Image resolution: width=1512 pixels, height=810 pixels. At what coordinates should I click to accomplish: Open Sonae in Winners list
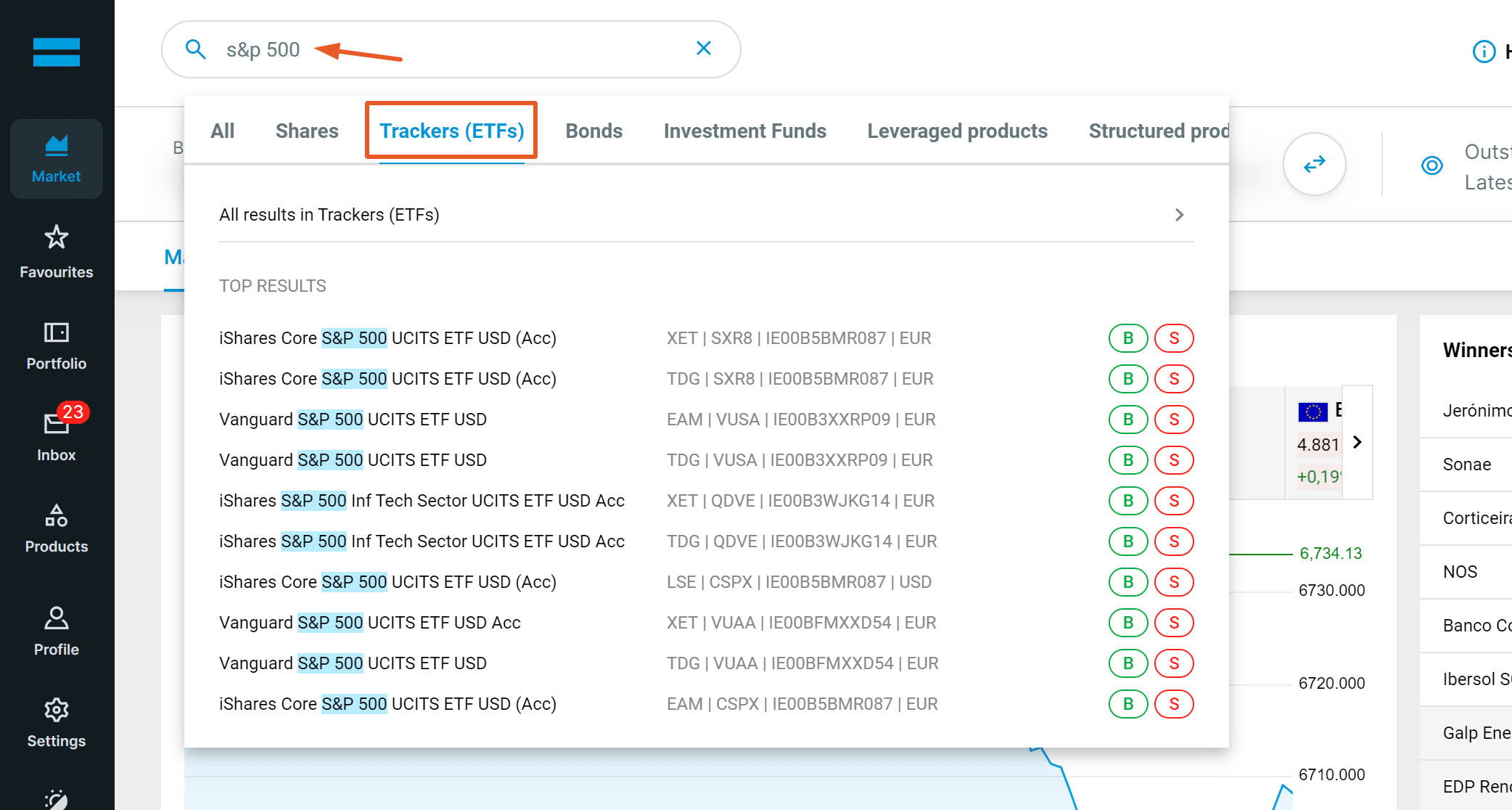pos(1466,465)
